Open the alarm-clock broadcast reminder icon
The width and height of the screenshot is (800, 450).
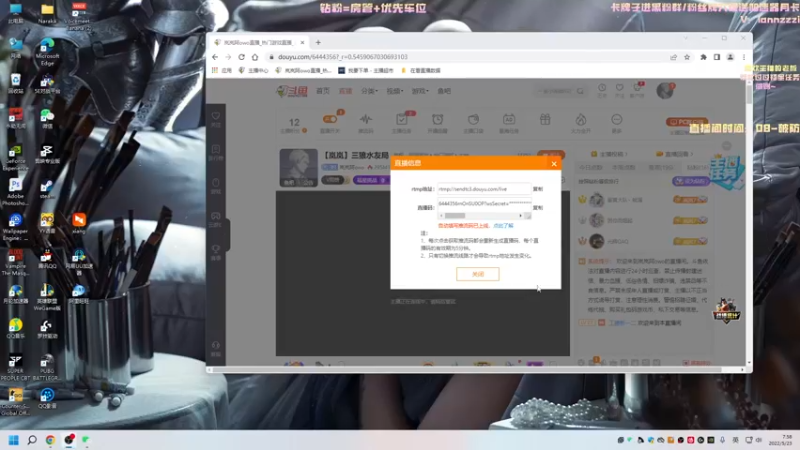(437, 119)
